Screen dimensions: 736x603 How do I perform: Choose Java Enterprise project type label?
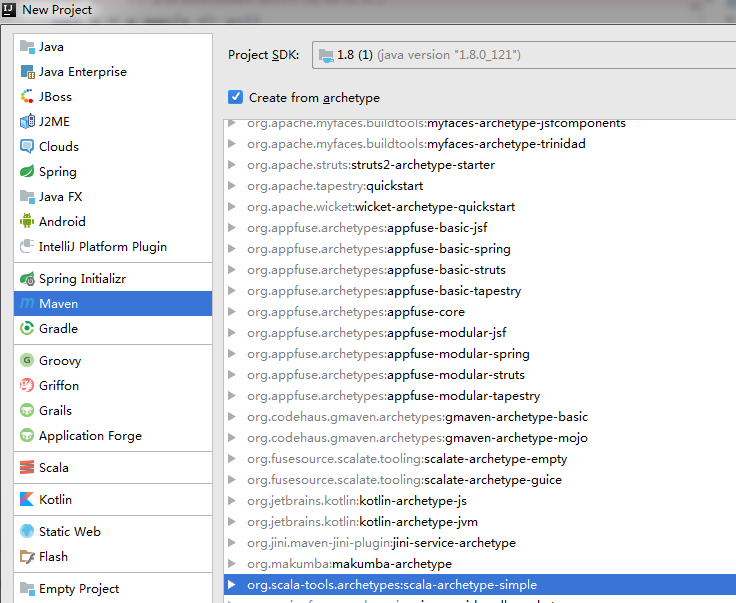pyautogui.click(x=83, y=72)
